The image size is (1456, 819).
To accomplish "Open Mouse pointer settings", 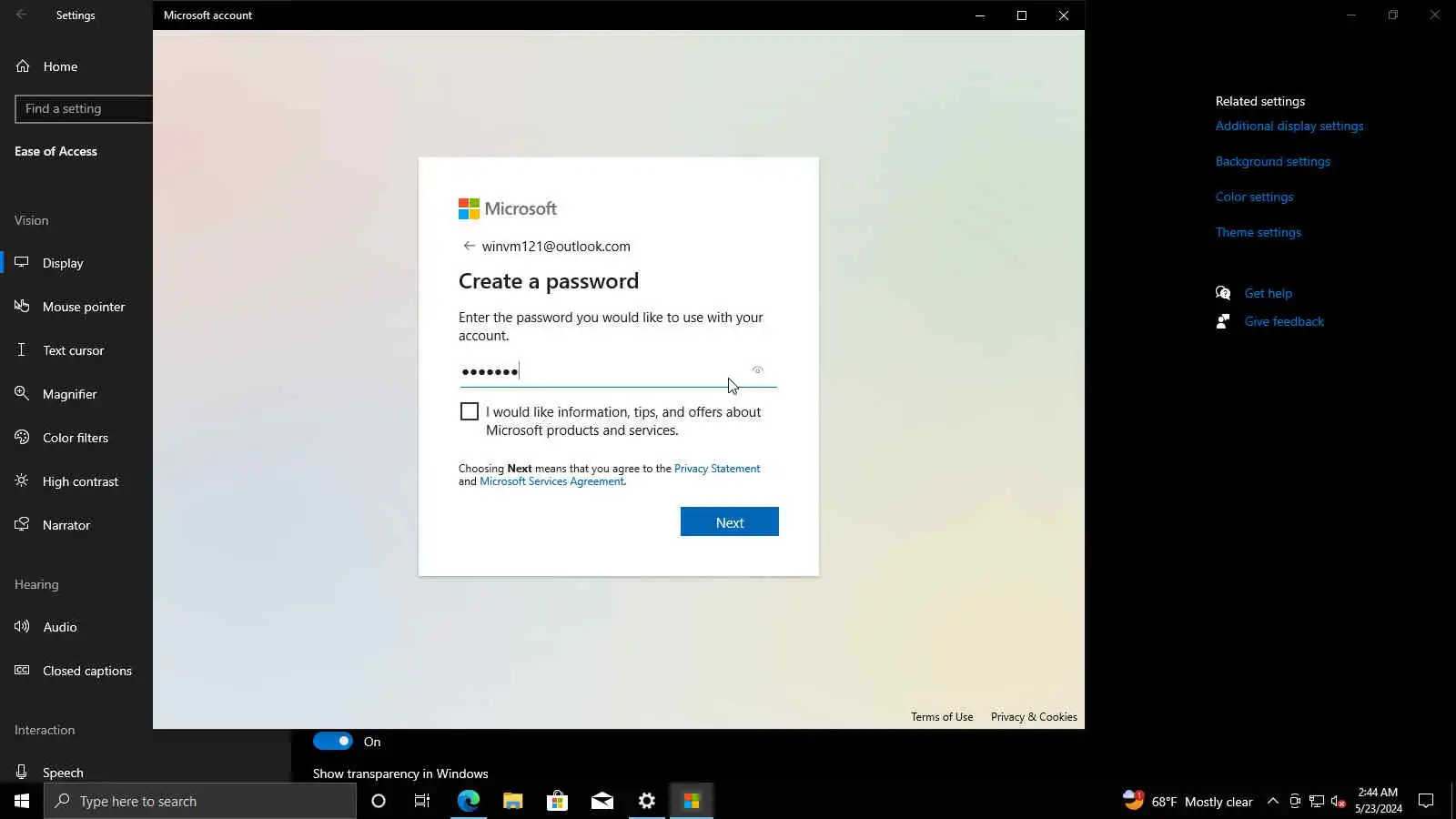I will tap(84, 307).
